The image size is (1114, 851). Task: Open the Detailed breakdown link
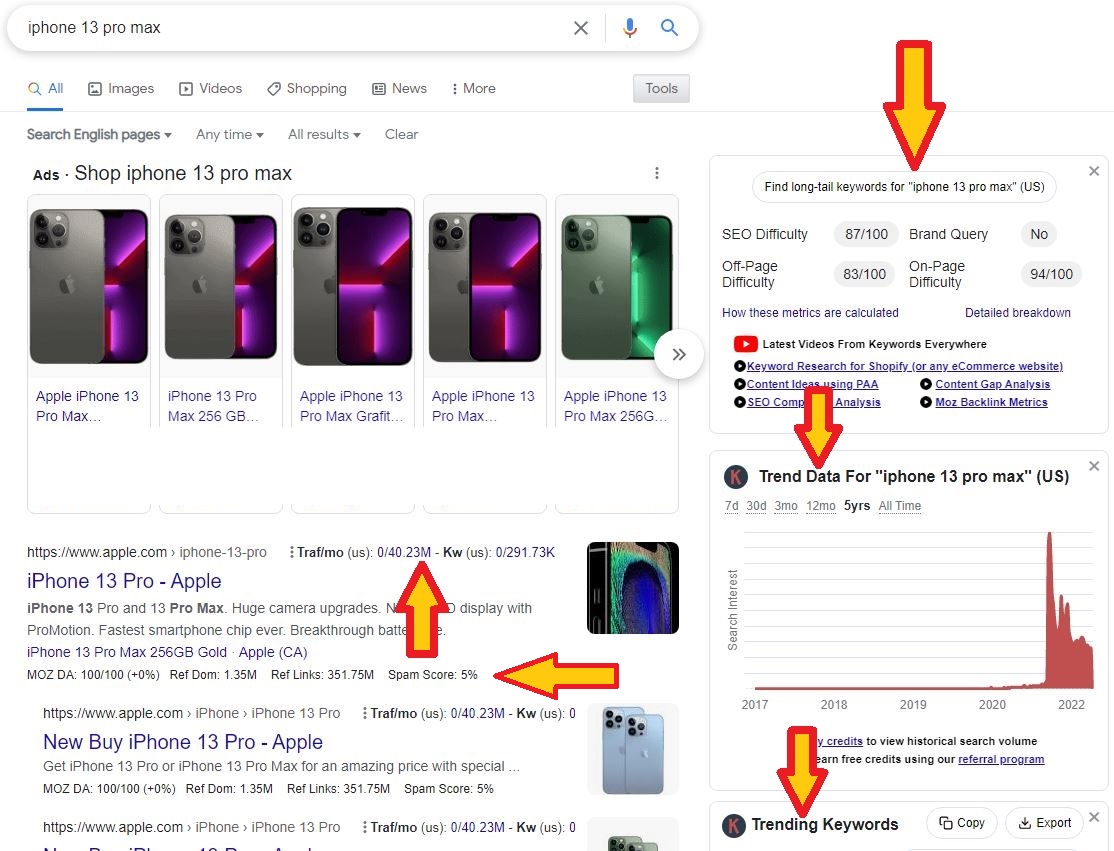click(x=1017, y=313)
